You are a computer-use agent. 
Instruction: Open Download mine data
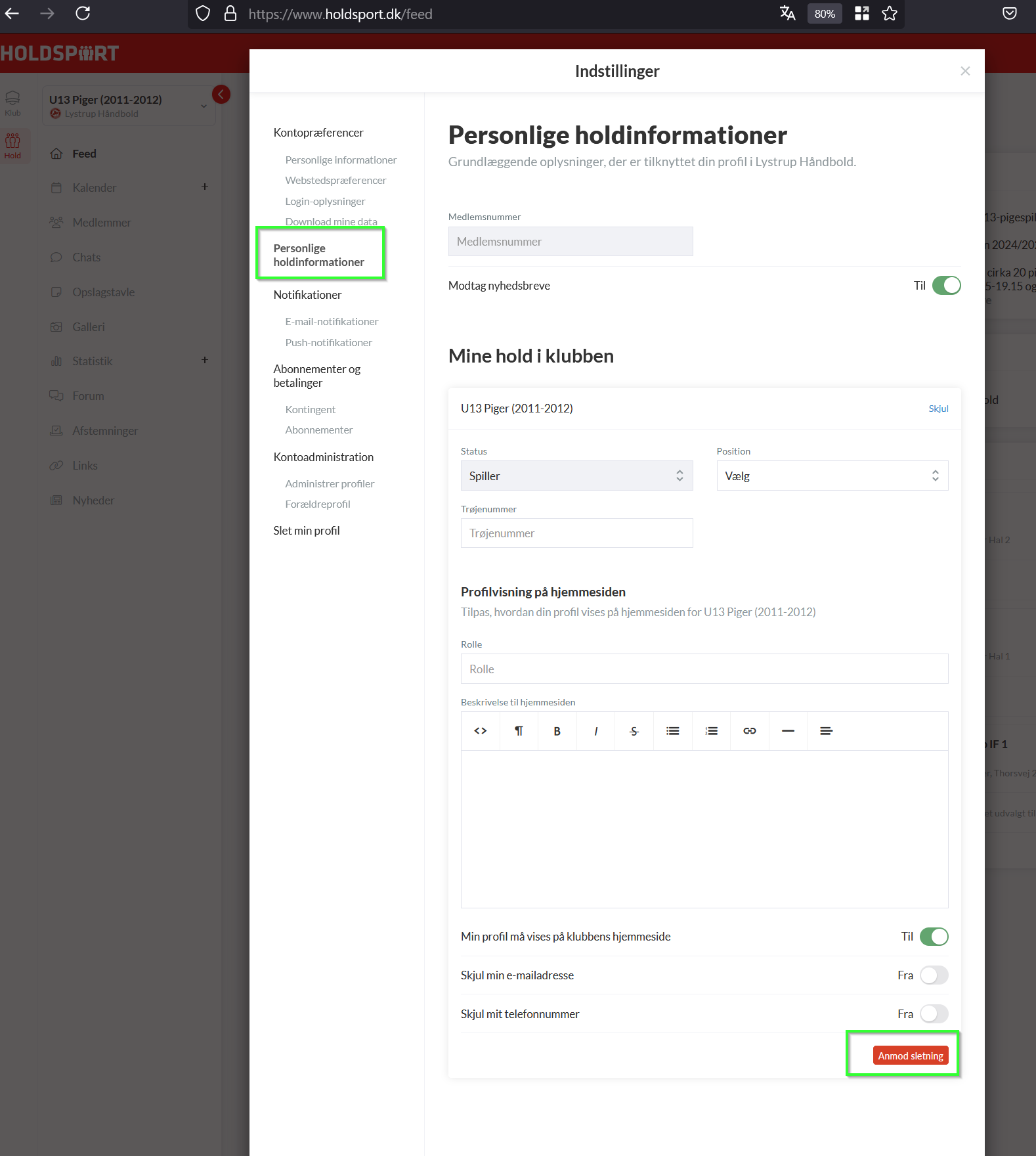(x=331, y=222)
